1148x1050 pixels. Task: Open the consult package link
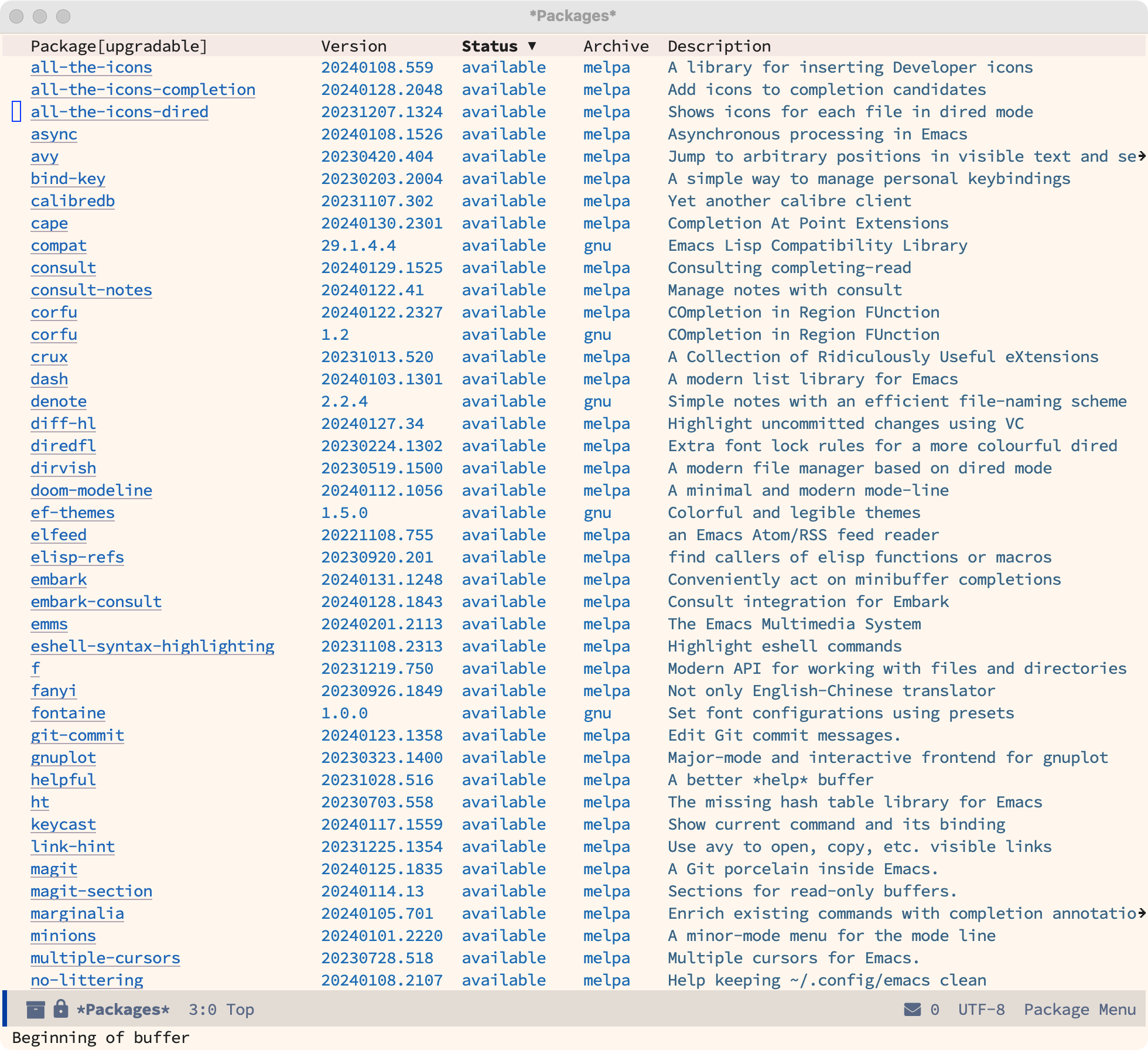click(63, 268)
